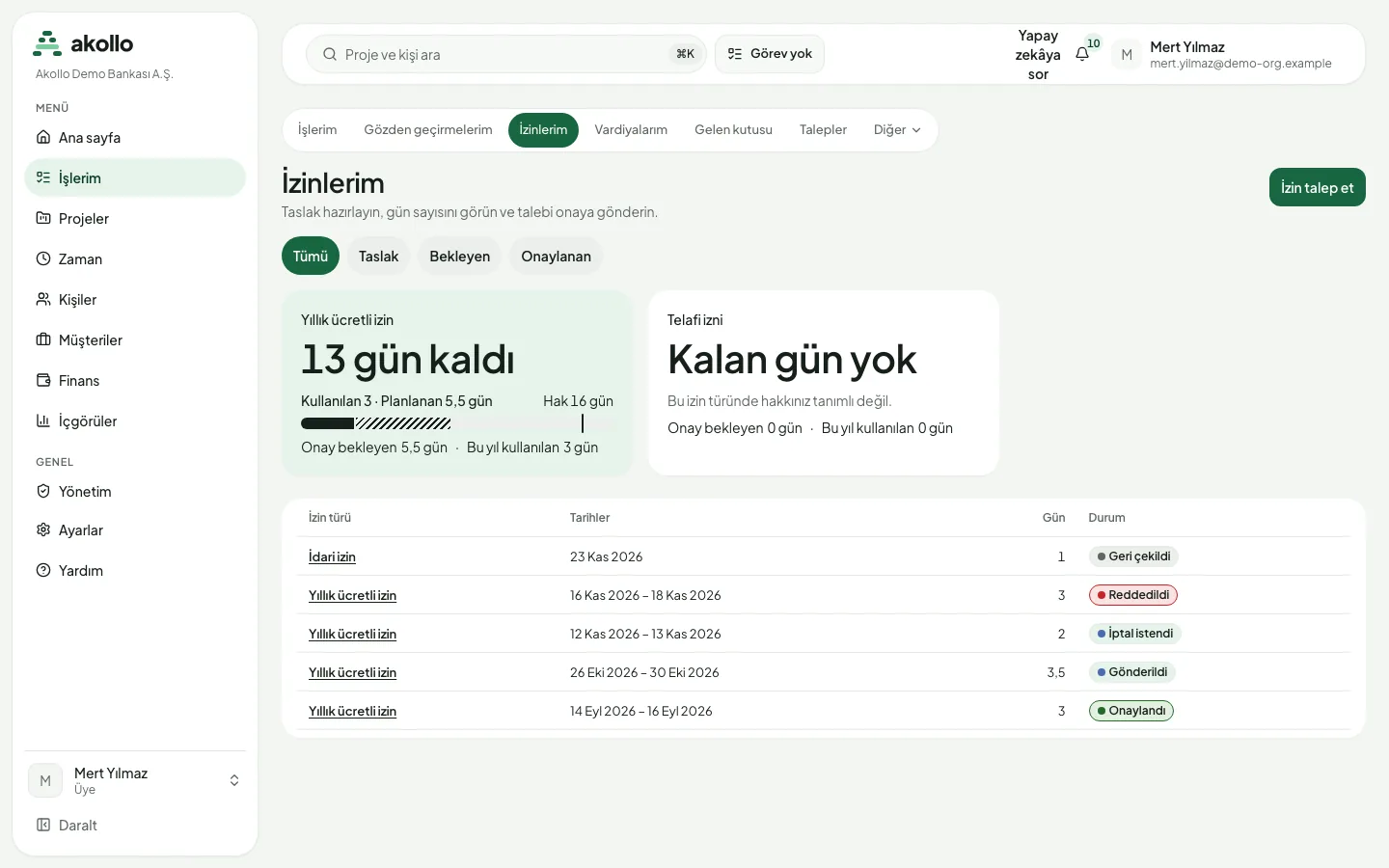Switch to Gözden geçirmelerim tab

[428, 130]
